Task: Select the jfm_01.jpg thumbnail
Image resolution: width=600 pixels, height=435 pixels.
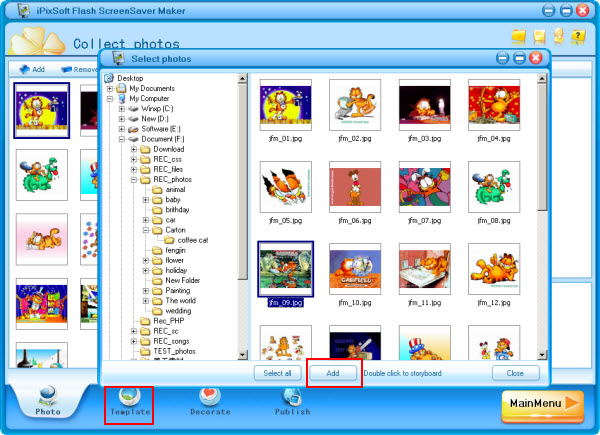Action: click(x=285, y=105)
